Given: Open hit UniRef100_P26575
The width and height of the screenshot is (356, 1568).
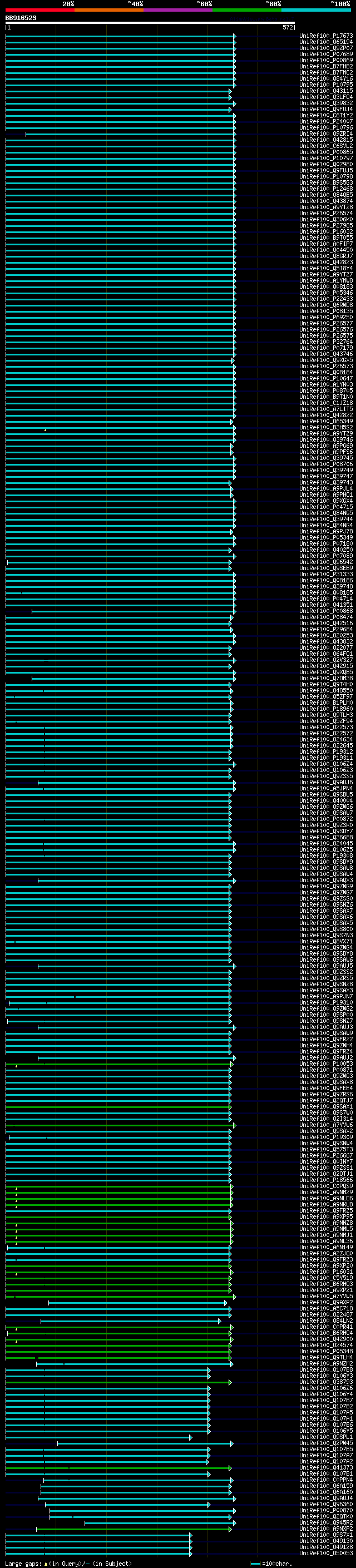Looking at the screenshot, I should click(x=326, y=336).
